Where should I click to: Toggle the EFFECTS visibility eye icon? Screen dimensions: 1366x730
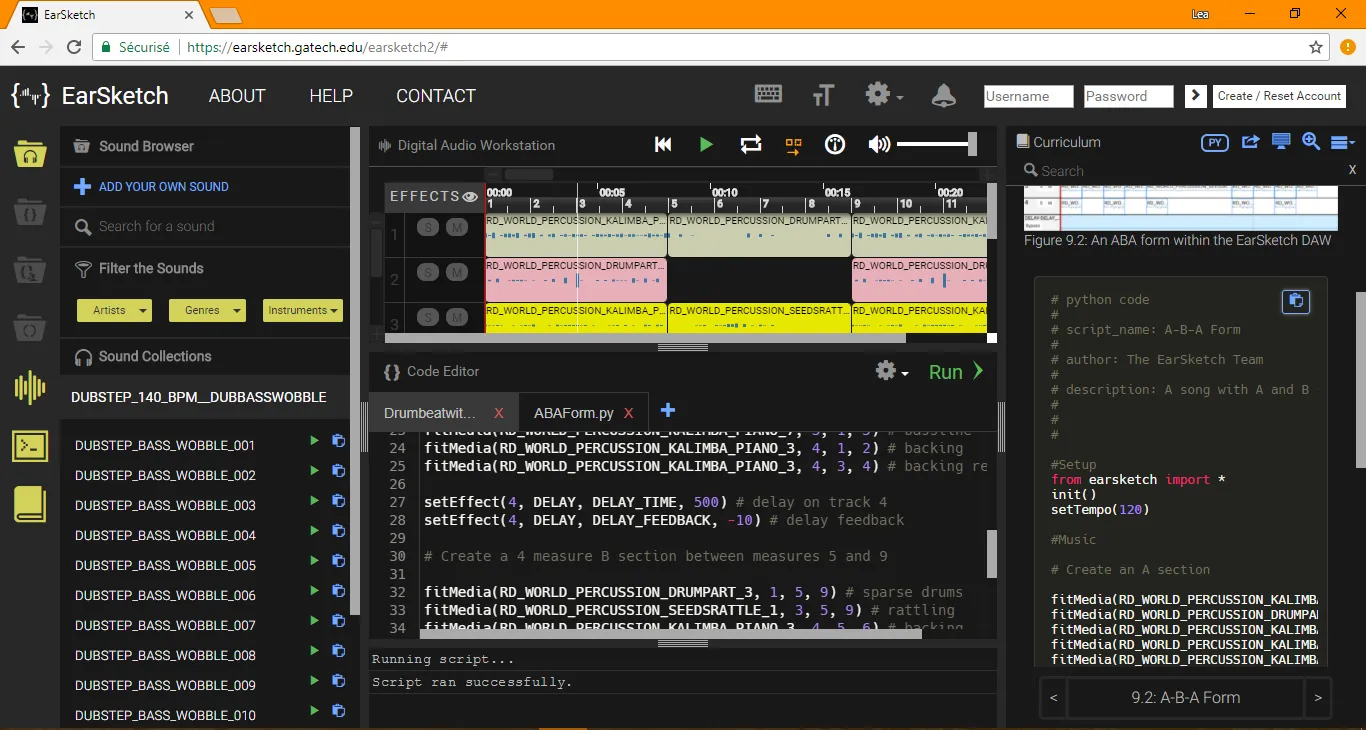[470, 196]
